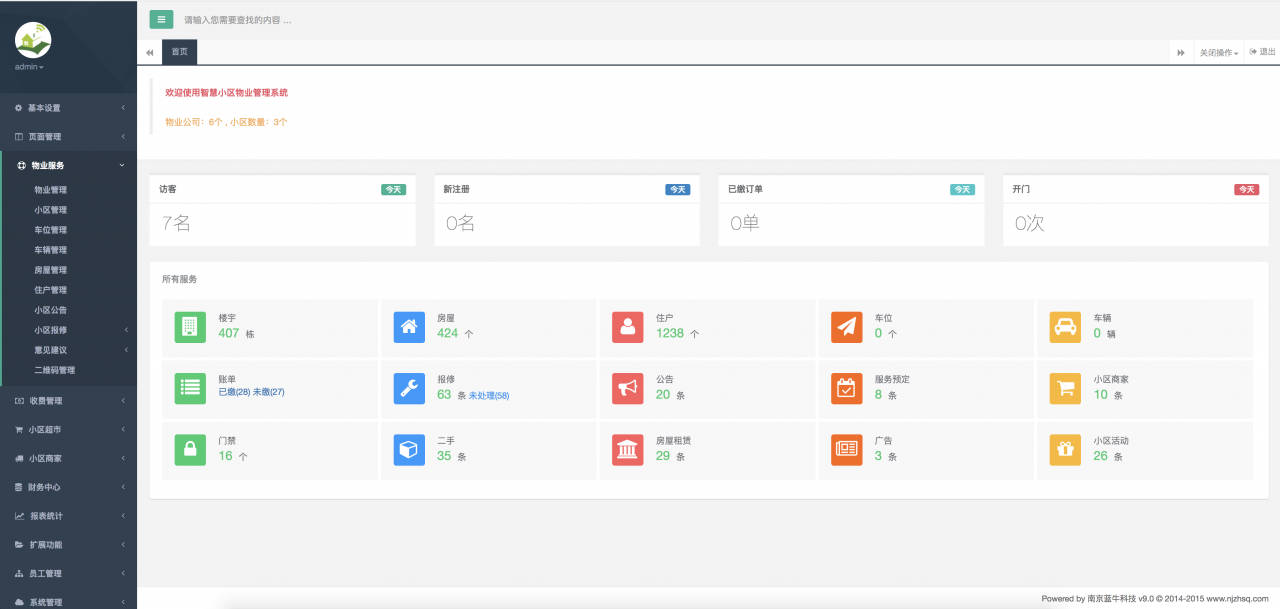
Task: Open 小区管理 in the sidebar
Action: (51, 210)
